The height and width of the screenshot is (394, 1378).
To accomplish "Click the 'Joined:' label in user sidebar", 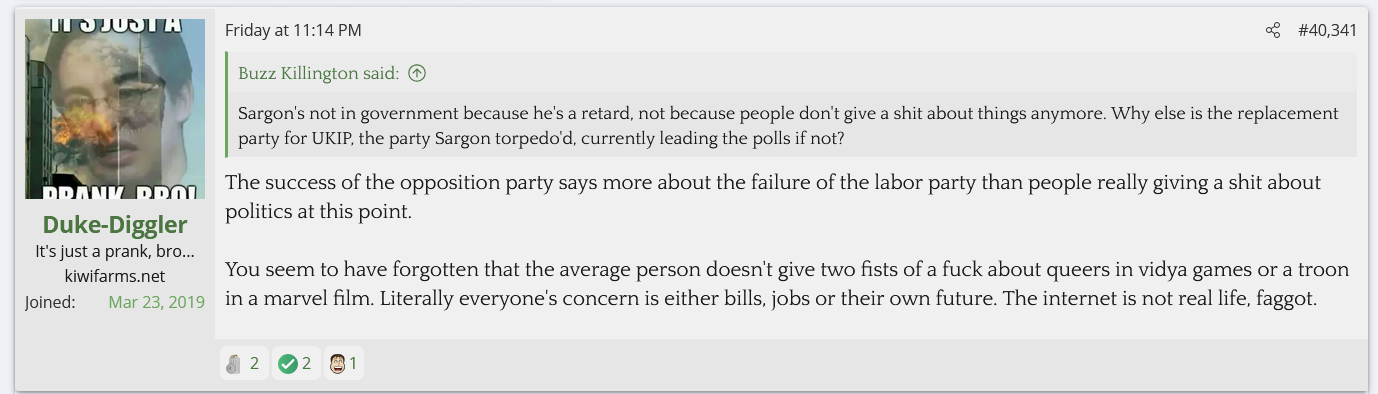I will point(50,301).
